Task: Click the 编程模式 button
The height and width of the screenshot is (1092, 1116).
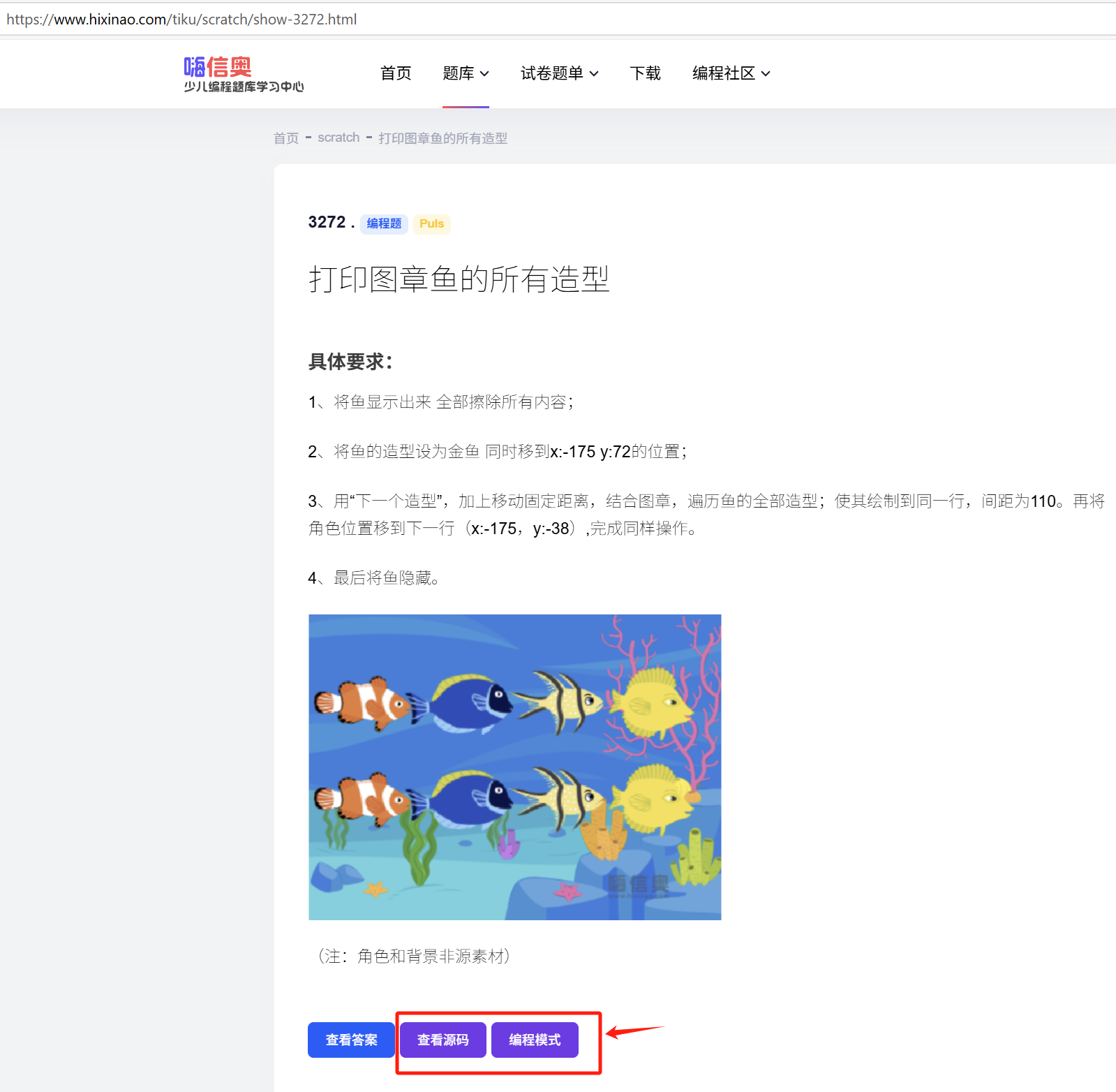Action: coord(535,1040)
